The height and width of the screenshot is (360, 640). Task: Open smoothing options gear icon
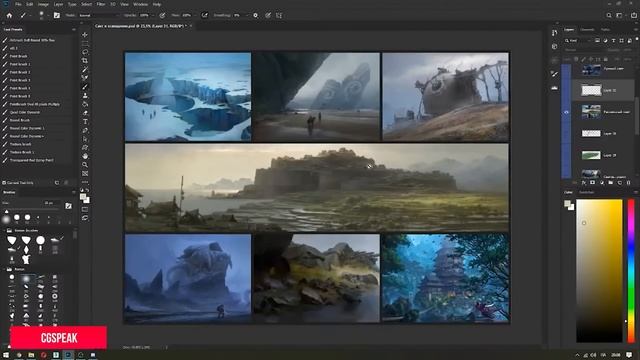[x=256, y=16]
